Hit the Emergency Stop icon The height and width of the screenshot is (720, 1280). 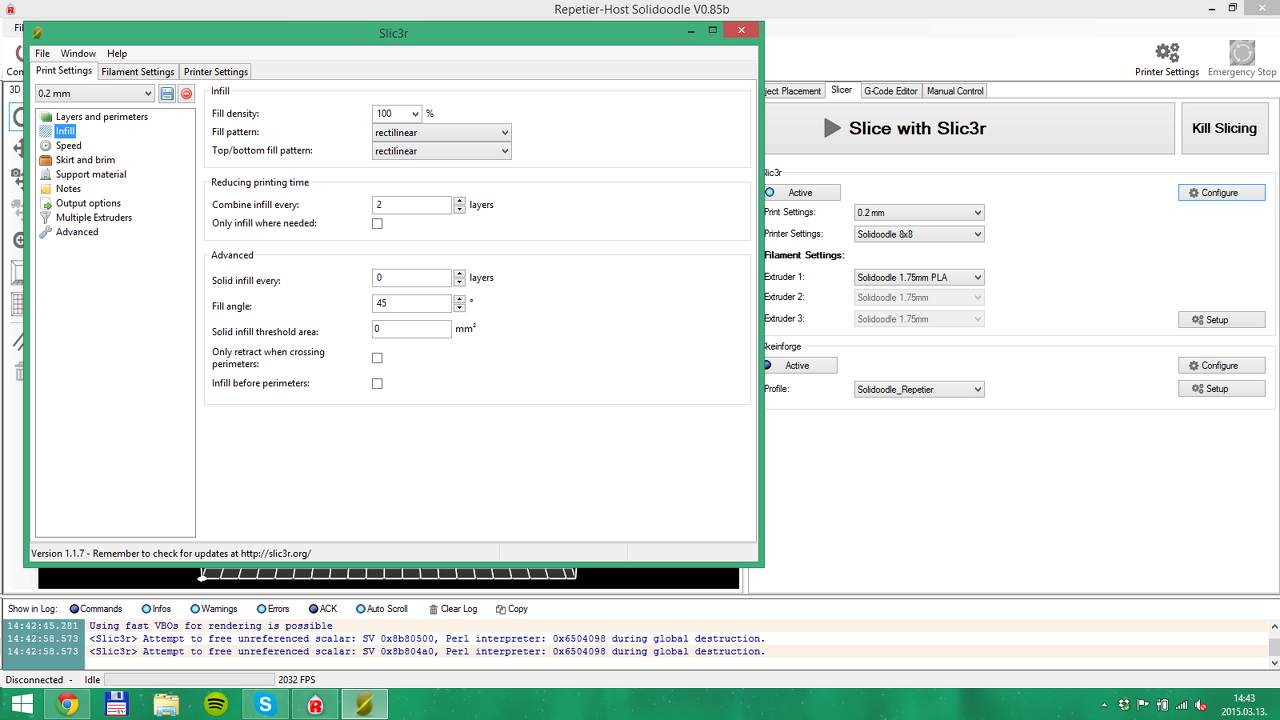tap(1242, 52)
